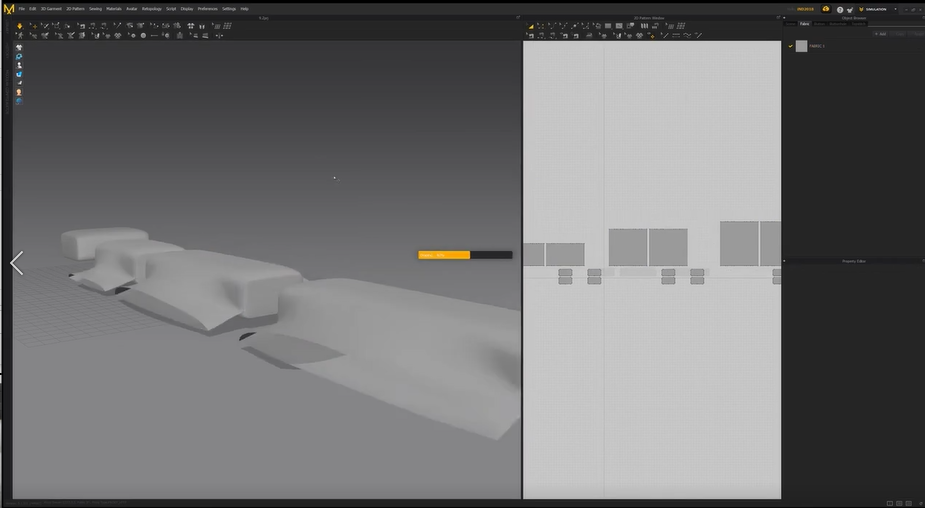925x508 pixels.
Task: Pop out the 3D window with corner icon
Action: 518,18
